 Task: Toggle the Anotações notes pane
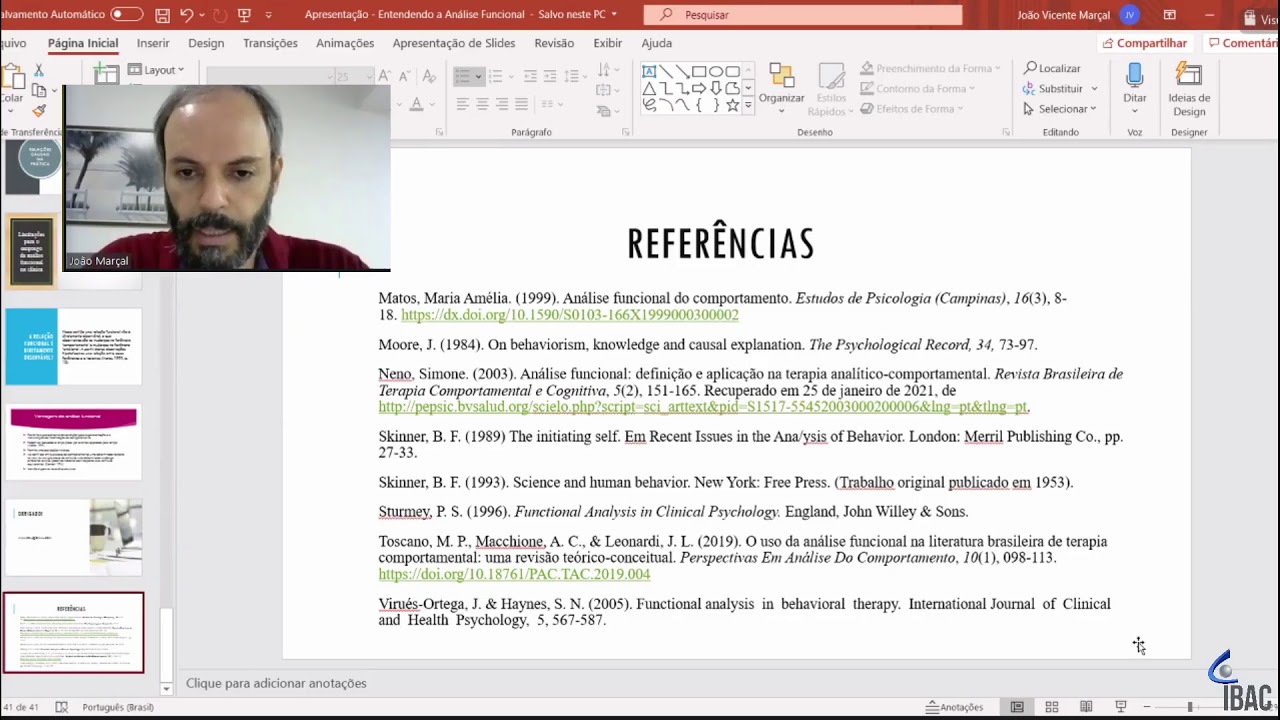955,707
